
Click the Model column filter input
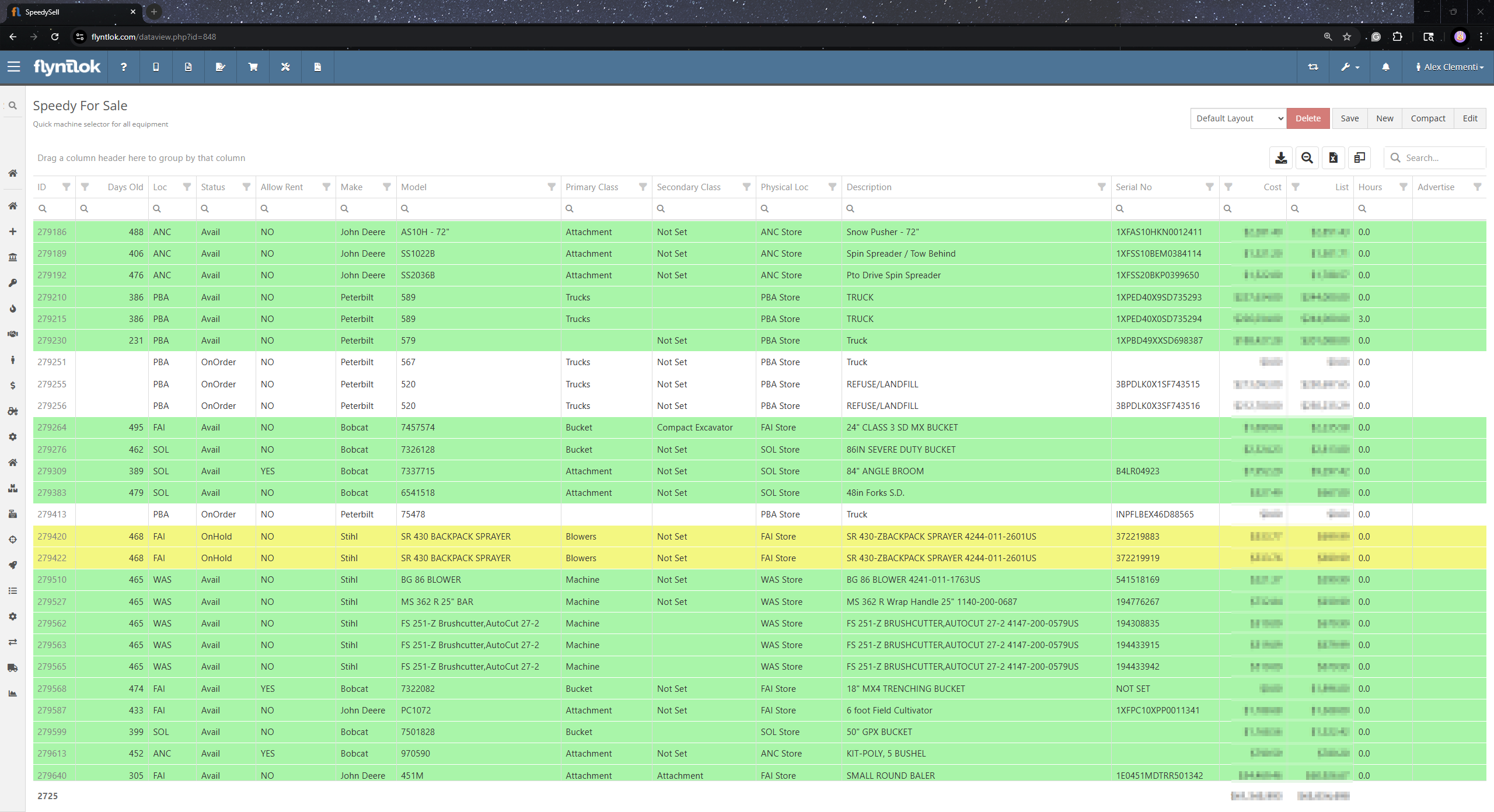point(479,208)
